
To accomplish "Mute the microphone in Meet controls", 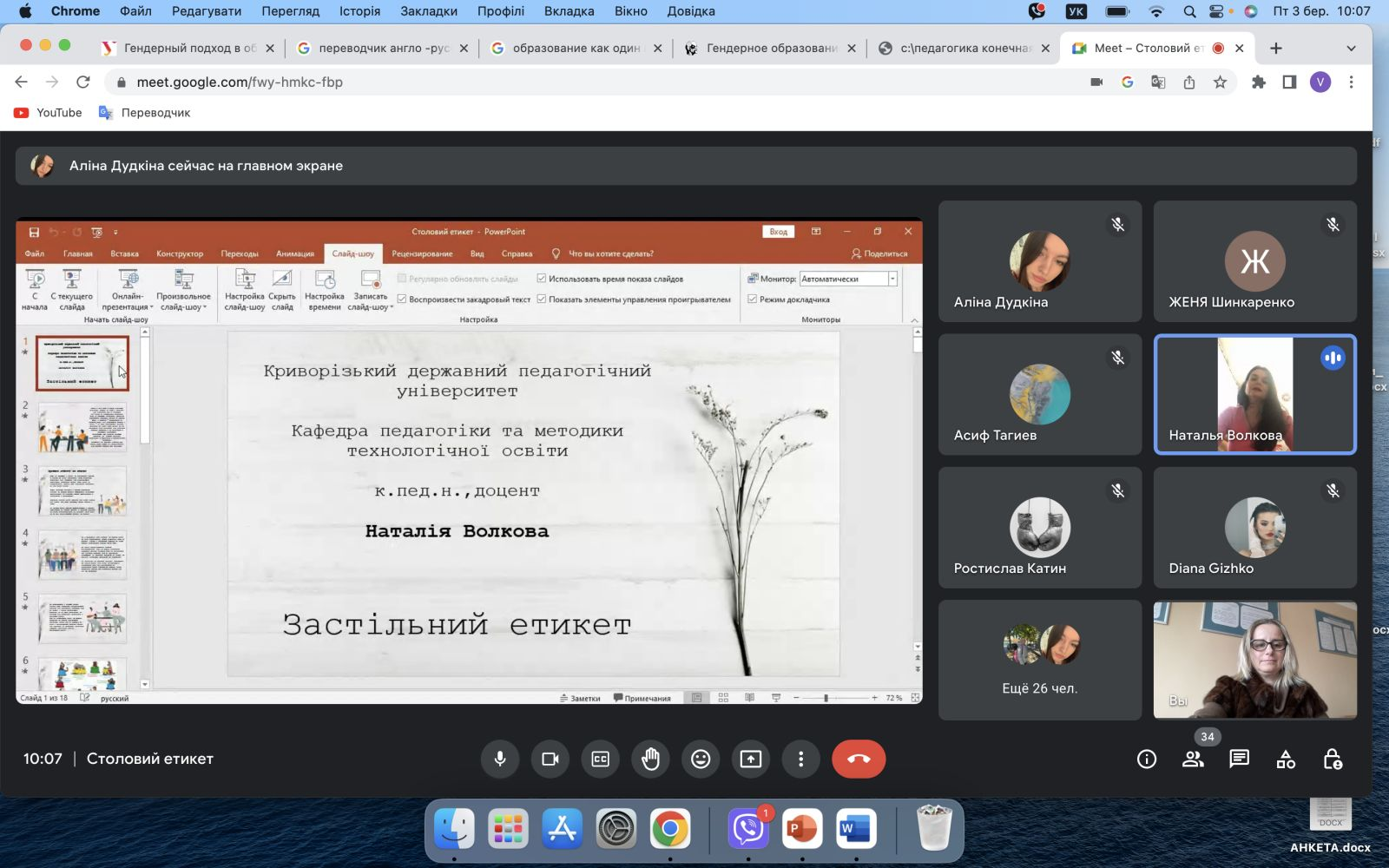I will 500,759.
